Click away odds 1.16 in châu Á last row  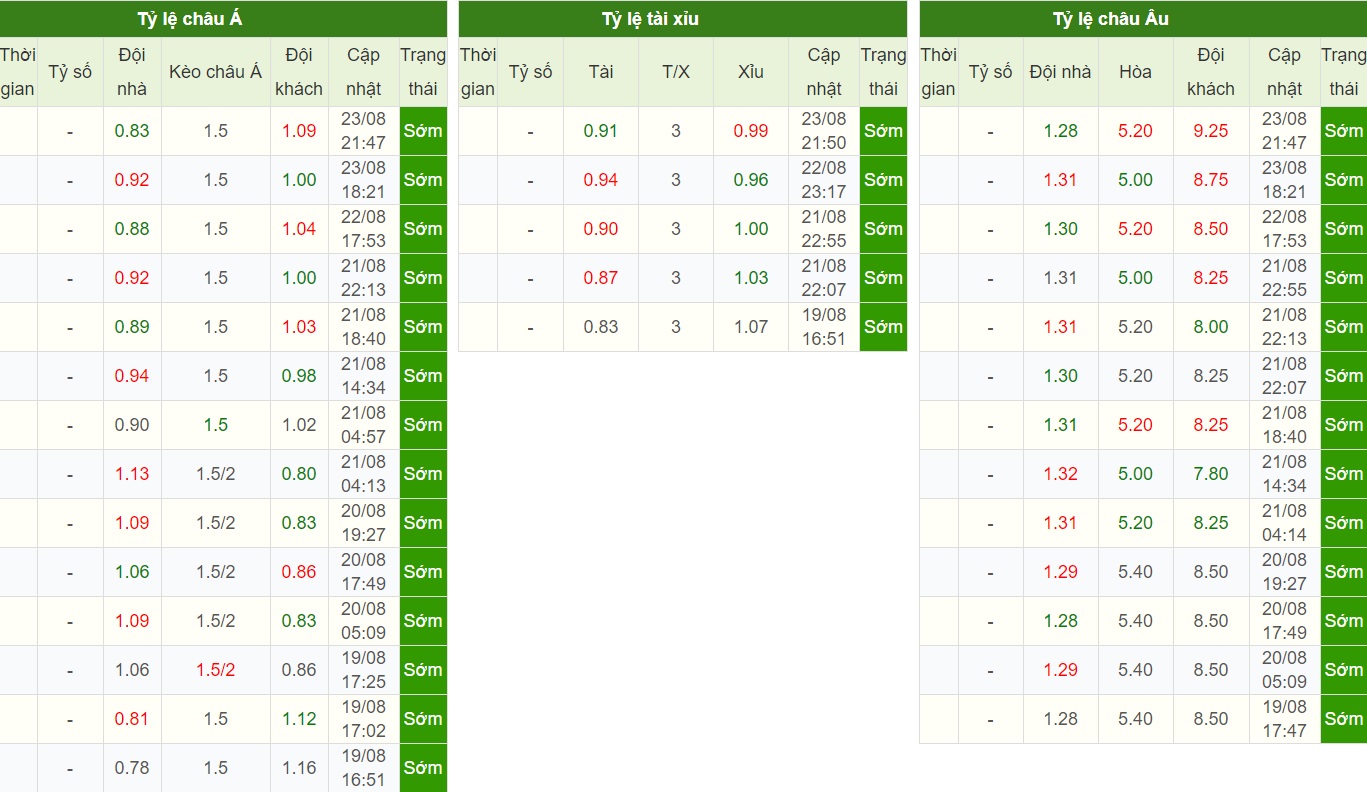pos(299,768)
